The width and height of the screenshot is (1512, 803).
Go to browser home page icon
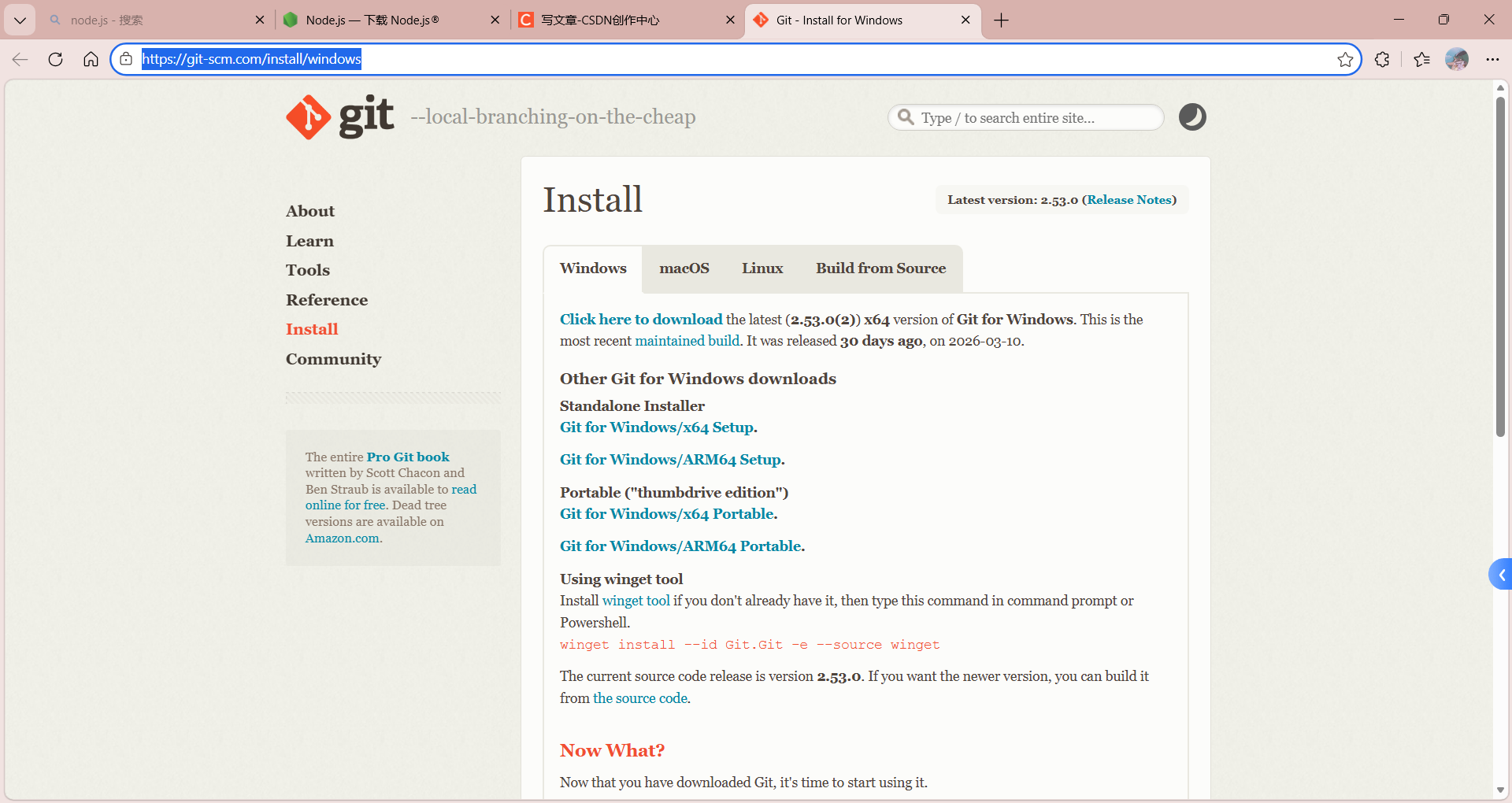(91, 60)
